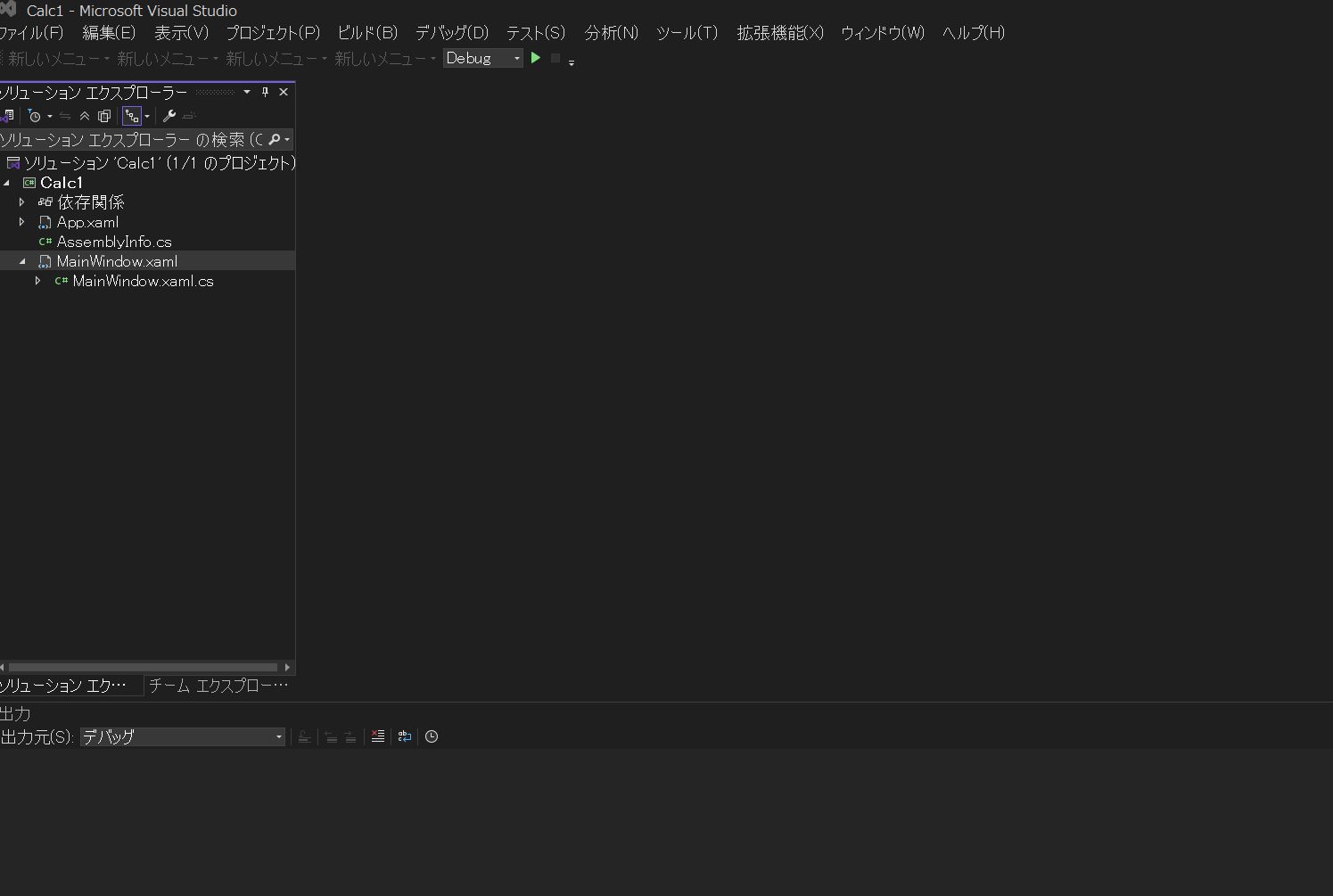Close the Solution Explorer panel
The image size is (1333, 896).
284,92
